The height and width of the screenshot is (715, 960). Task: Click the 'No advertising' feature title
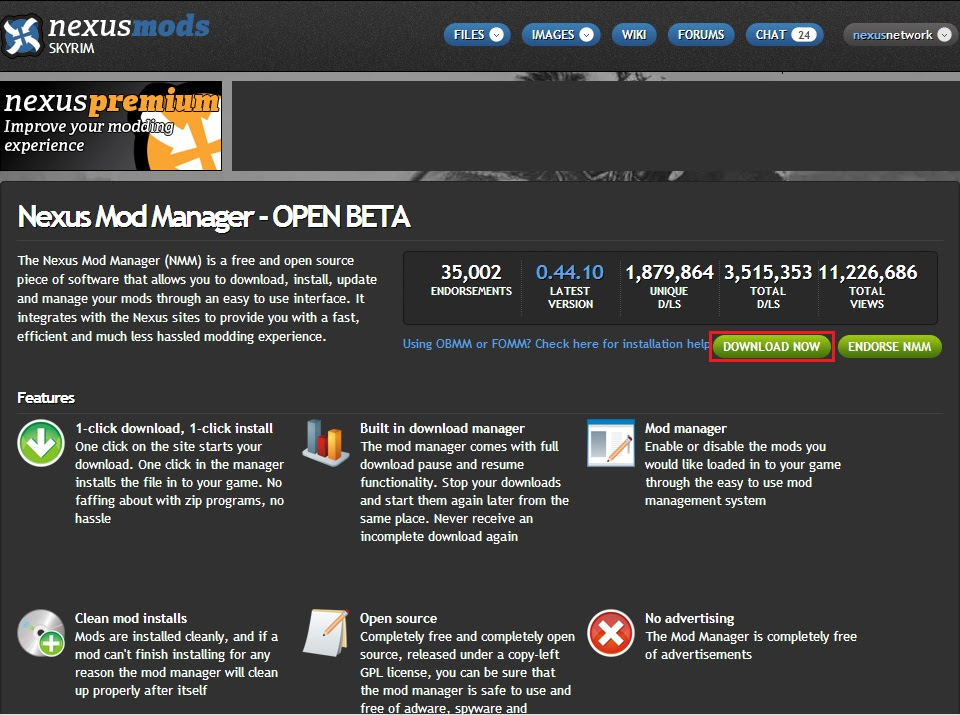point(689,618)
